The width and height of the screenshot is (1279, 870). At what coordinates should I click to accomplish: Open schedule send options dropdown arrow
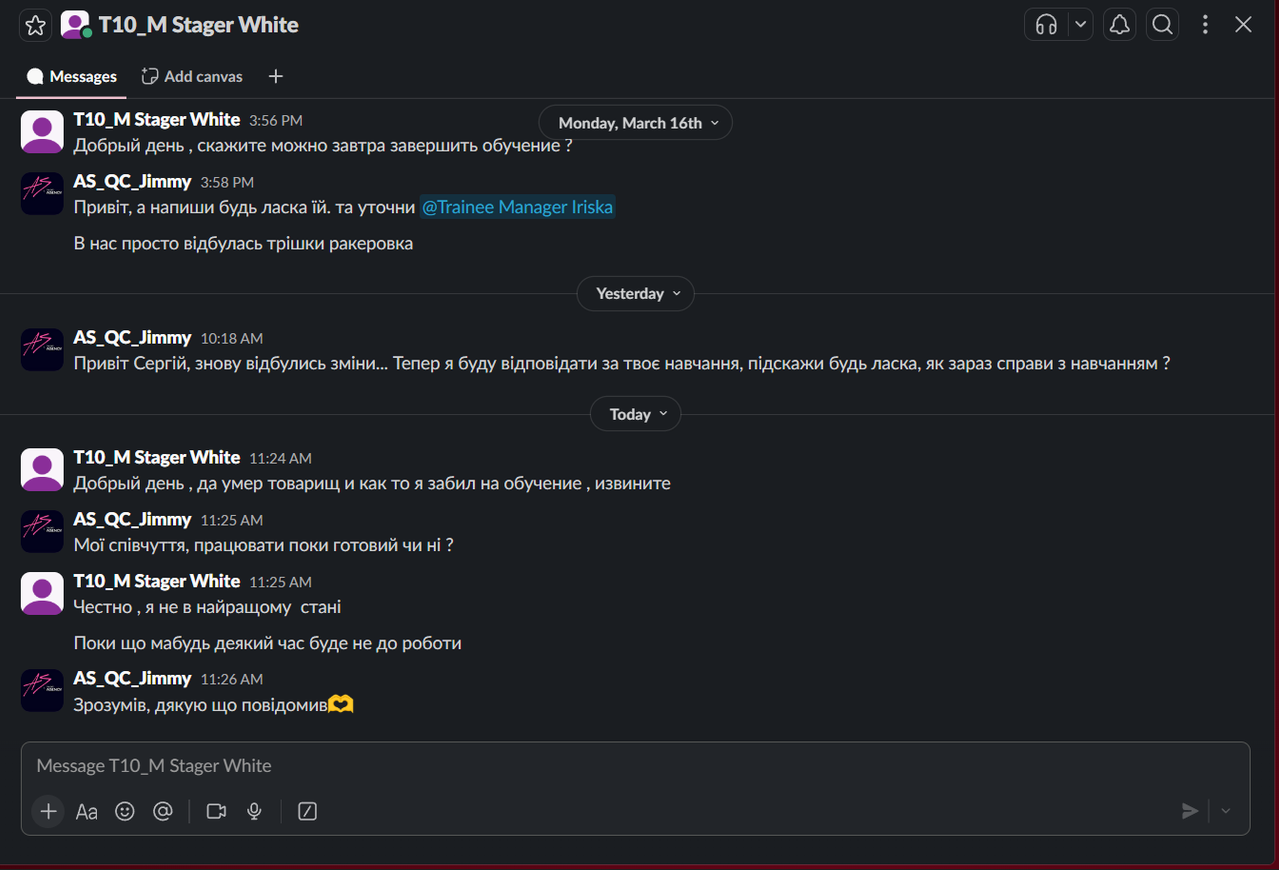point(1226,811)
